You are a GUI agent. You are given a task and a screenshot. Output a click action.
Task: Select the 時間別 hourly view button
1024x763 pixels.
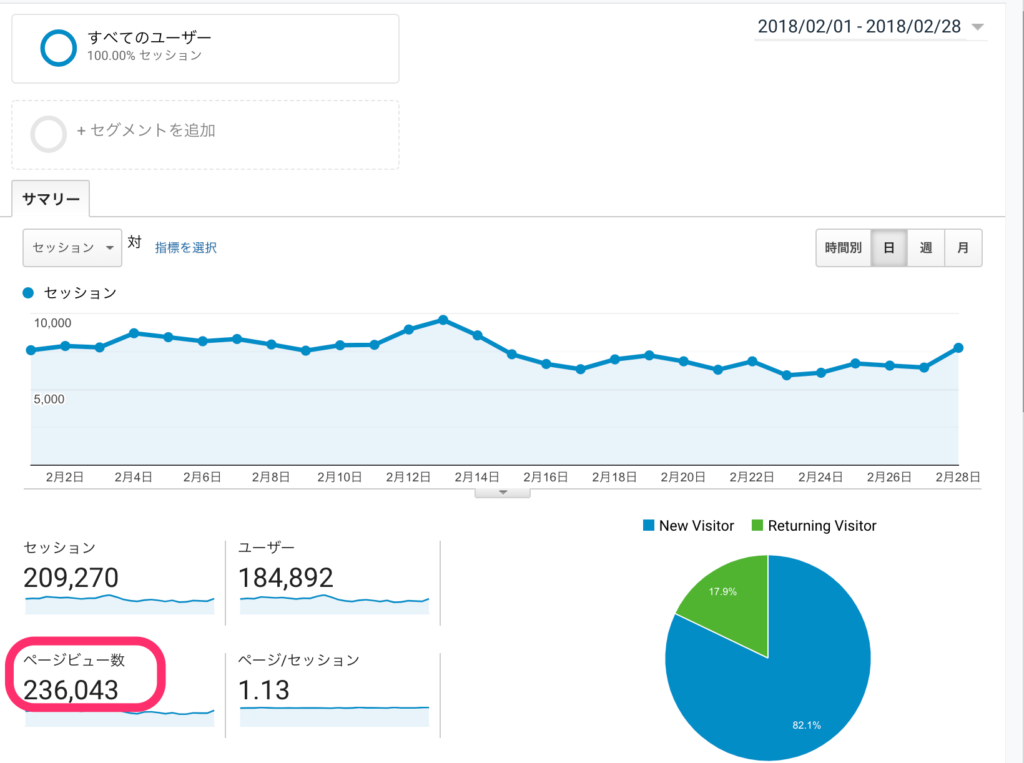point(843,248)
